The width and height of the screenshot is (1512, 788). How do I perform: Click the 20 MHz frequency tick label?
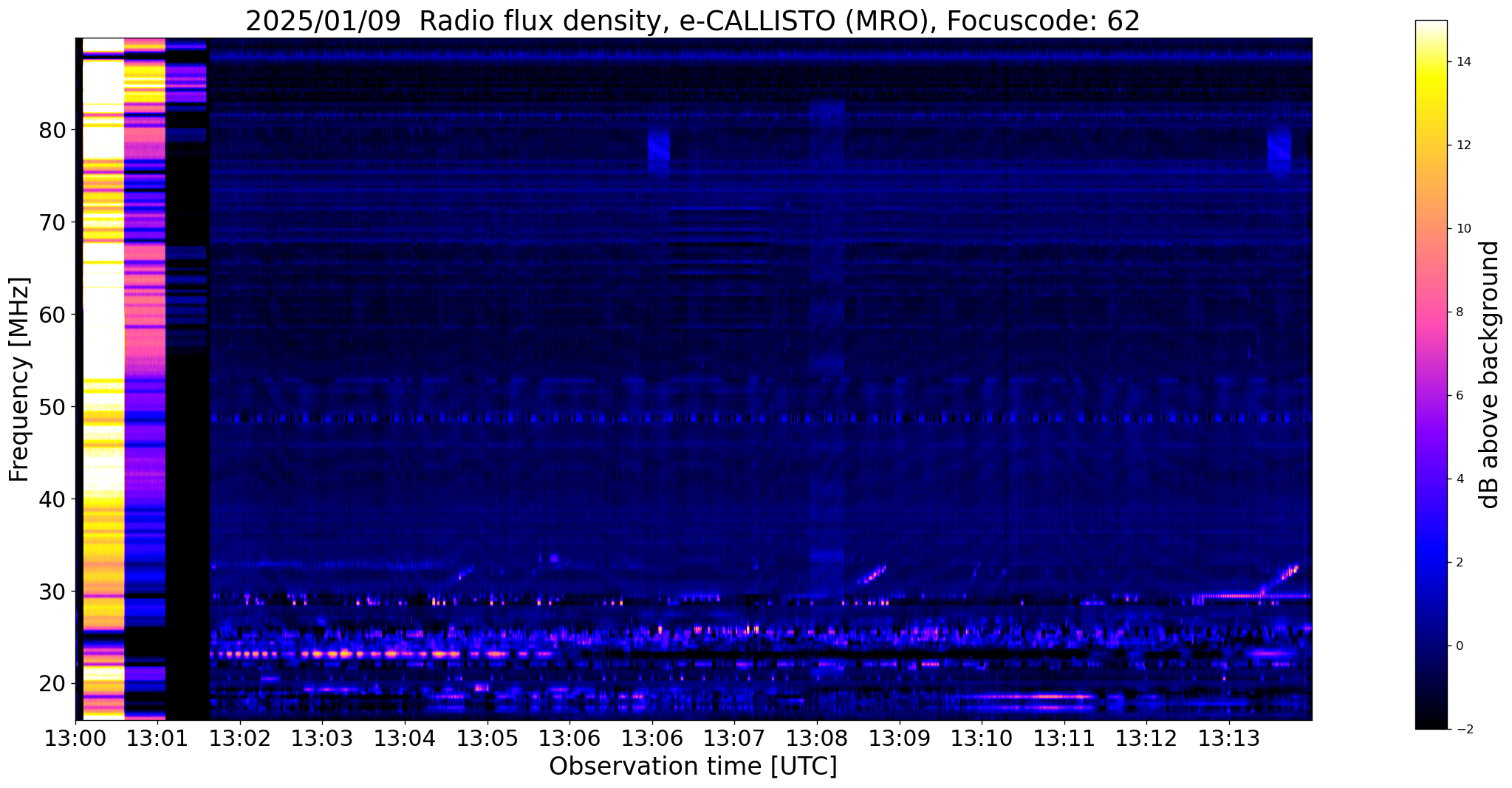click(x=52, y=684)
